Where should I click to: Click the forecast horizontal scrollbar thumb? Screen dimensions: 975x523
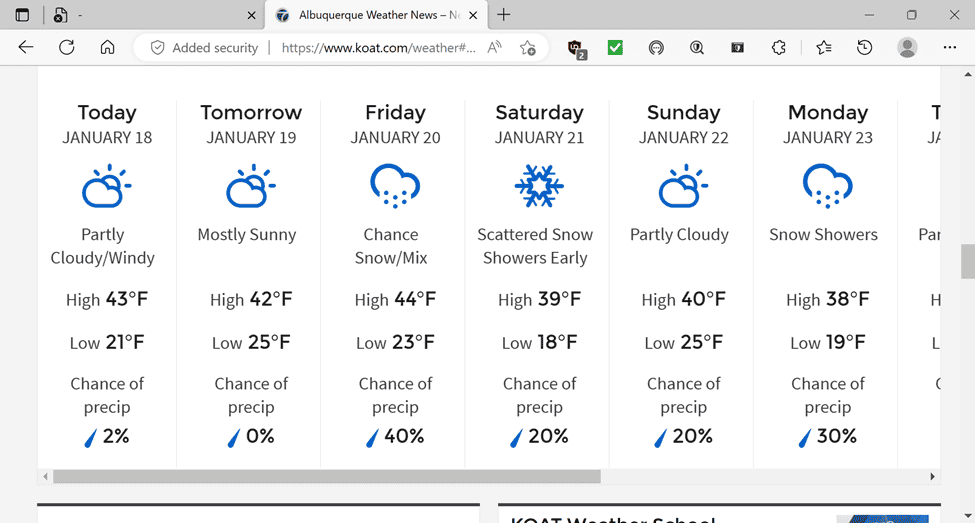[327, 476]
